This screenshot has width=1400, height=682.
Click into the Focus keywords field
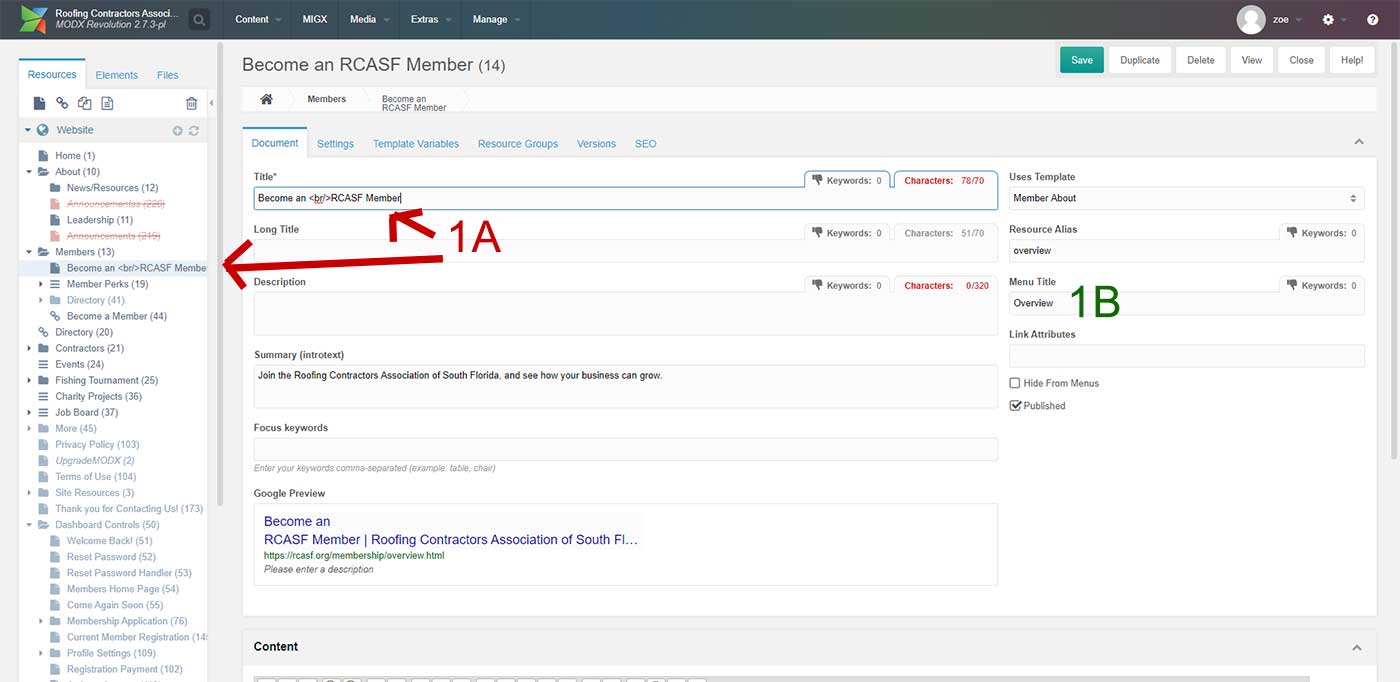click(626, 449)
